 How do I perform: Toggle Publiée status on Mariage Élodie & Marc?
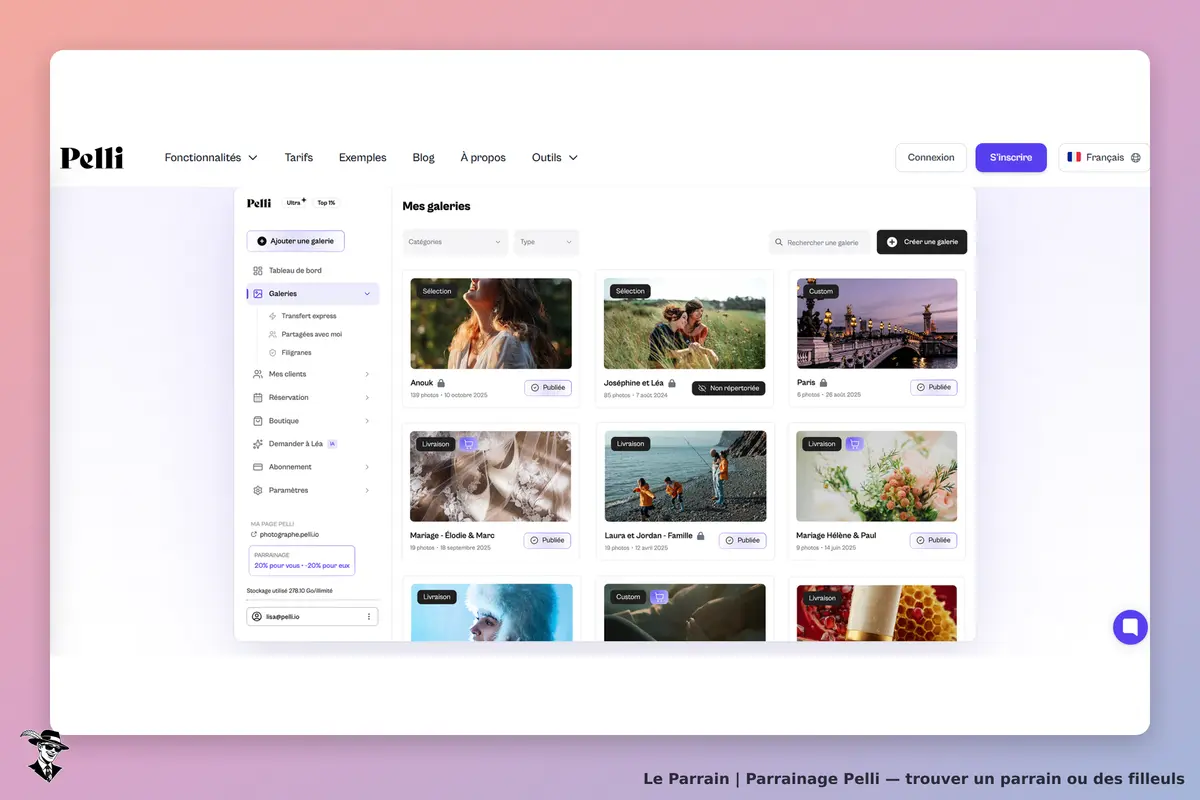tap(548, 541)
